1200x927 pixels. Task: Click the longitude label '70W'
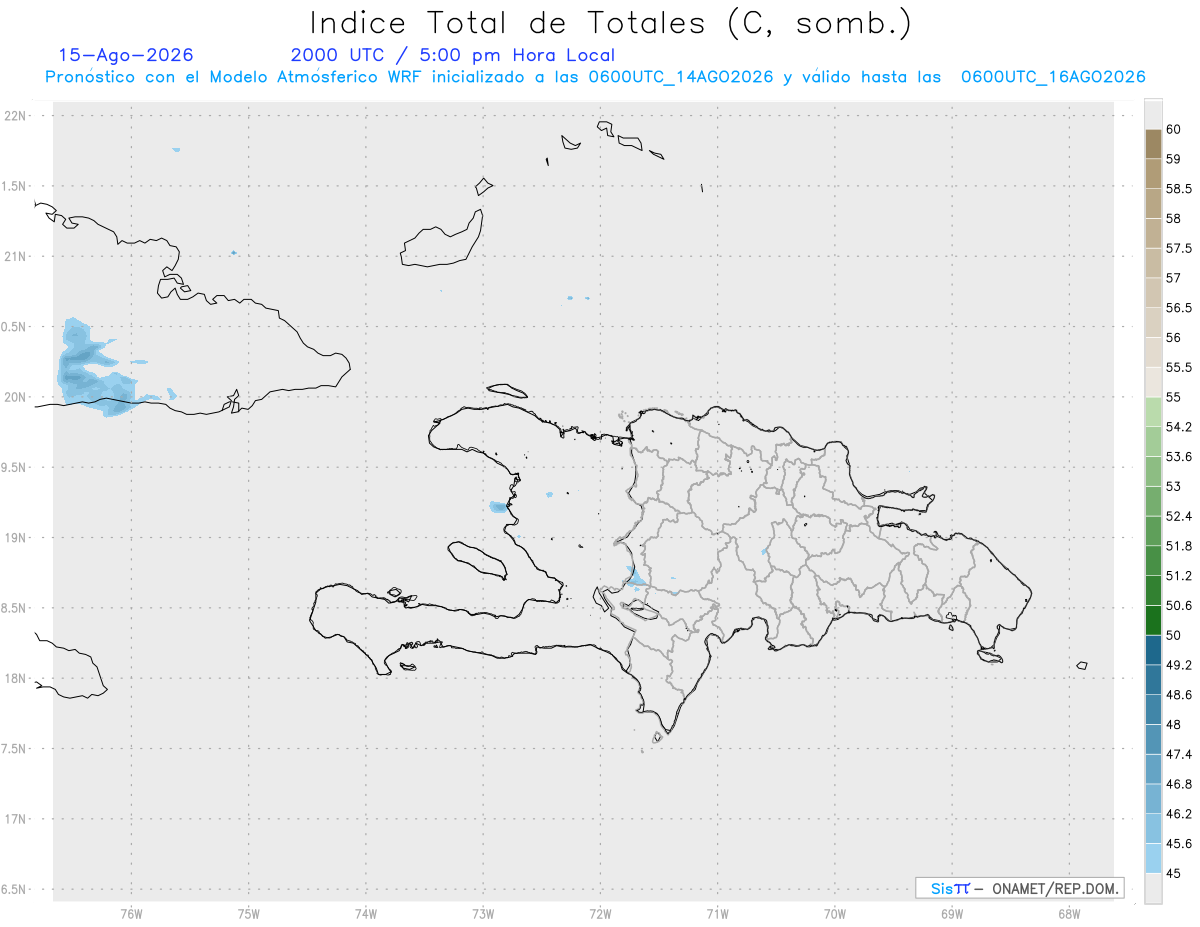click(x=835, y=914)
